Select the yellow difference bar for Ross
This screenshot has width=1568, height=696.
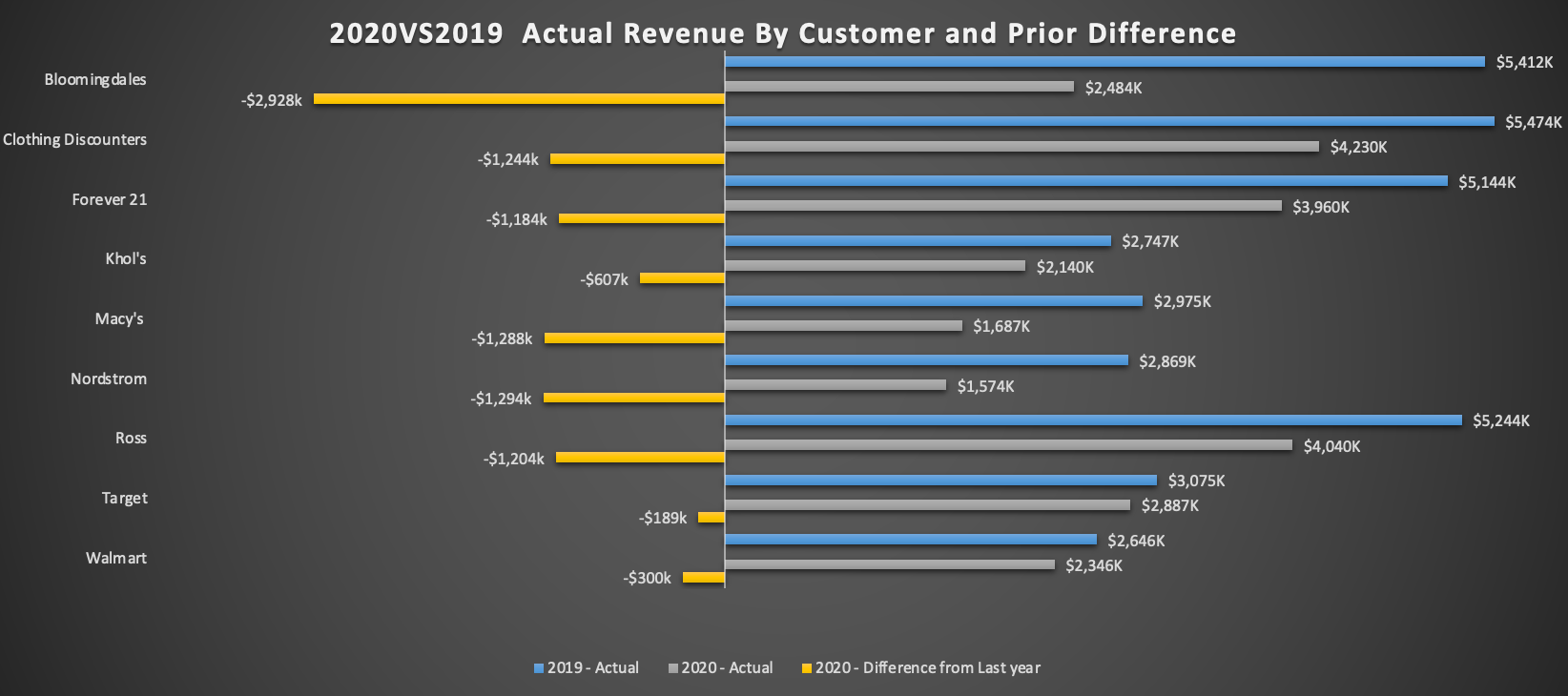click(640, 458)
